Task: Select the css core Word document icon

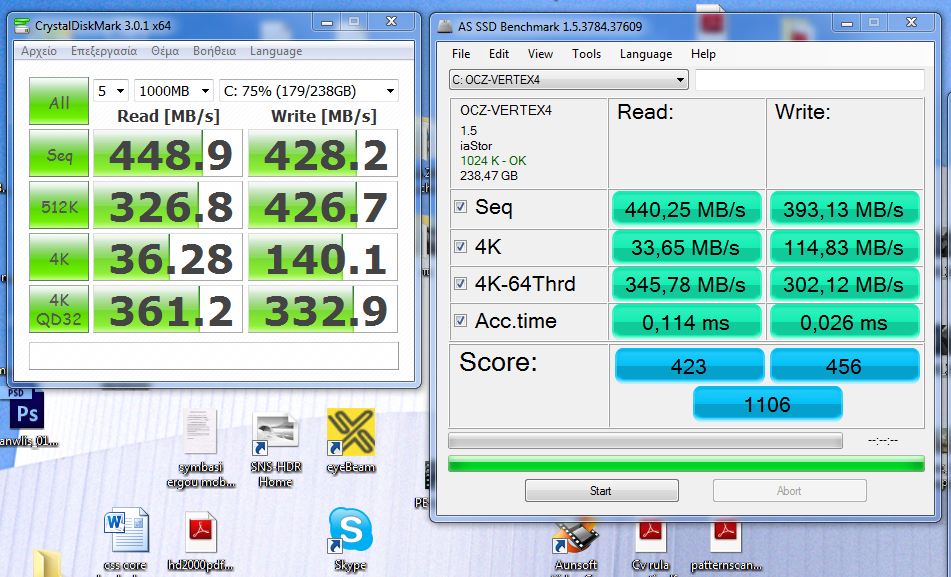Action: 126,541
